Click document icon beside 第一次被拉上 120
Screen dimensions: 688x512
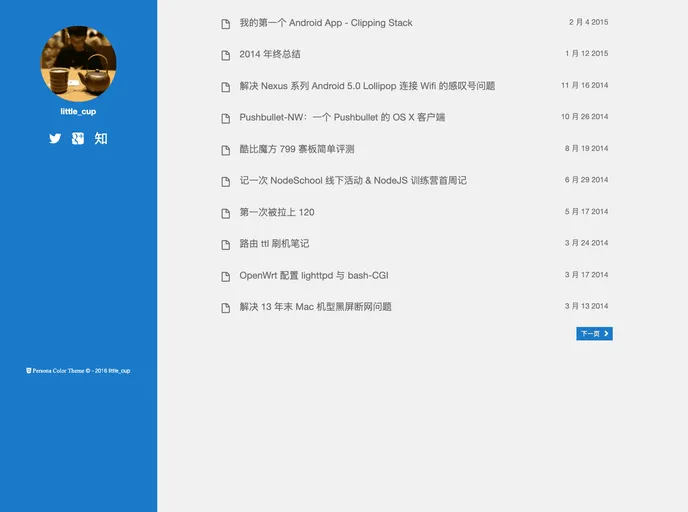[x=226, y=213]
